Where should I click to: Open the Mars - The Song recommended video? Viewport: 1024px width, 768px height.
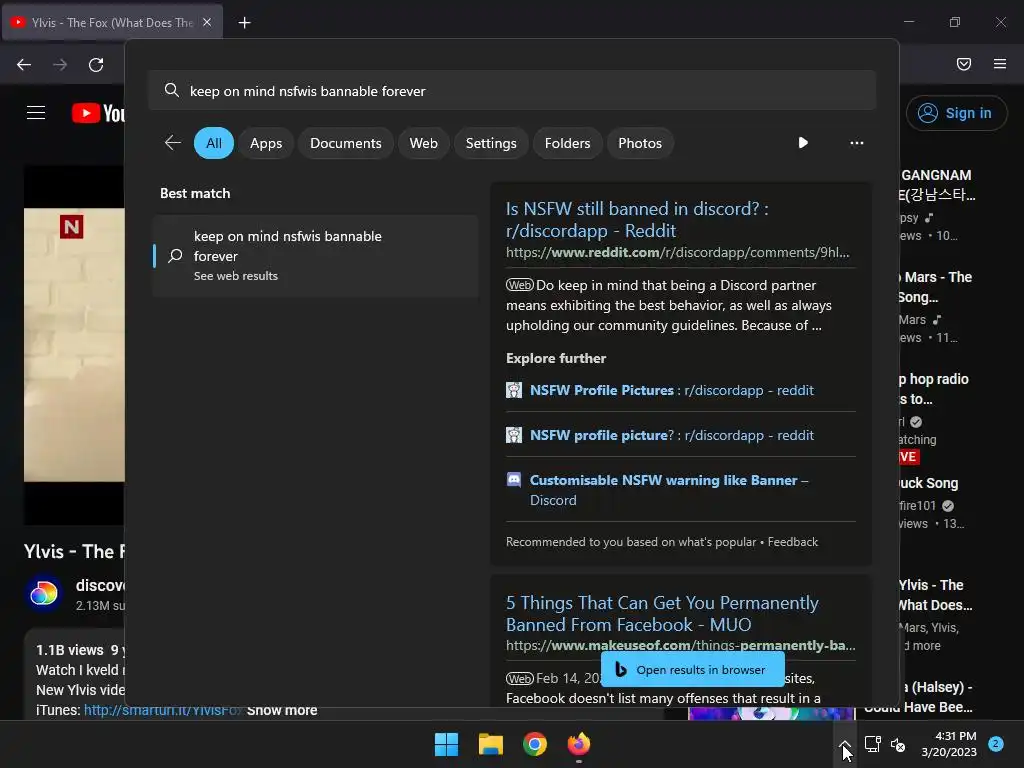pyautogui.click(x=936, y=287)
